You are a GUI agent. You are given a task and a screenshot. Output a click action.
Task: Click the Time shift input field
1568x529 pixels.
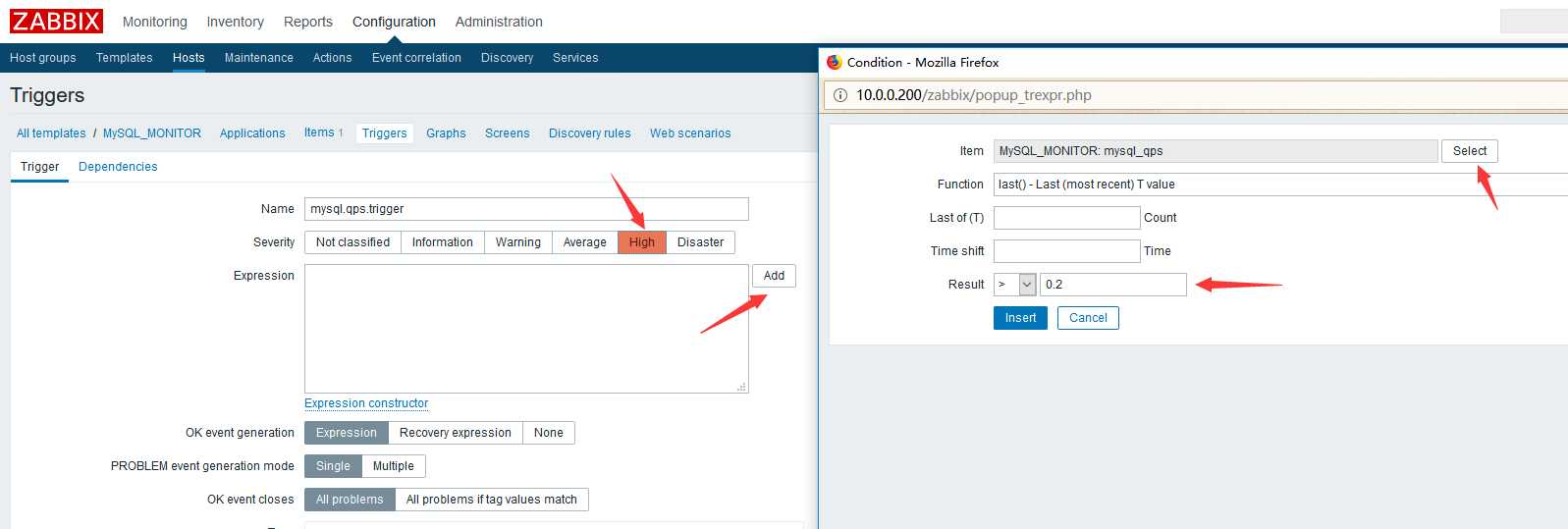point(1066,251)
